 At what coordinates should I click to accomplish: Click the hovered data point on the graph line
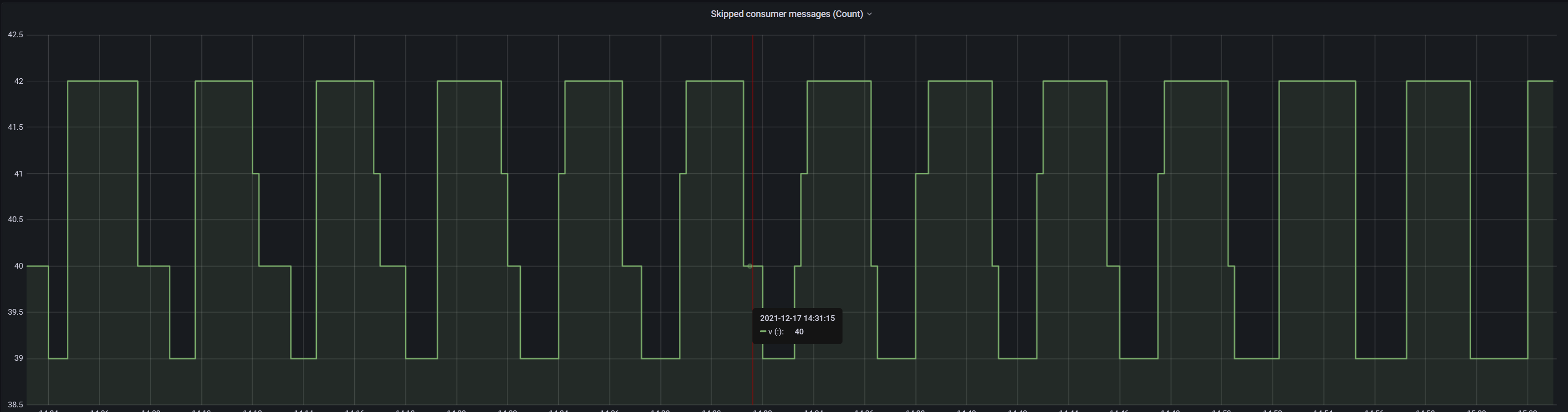click(x=750, y=266)
